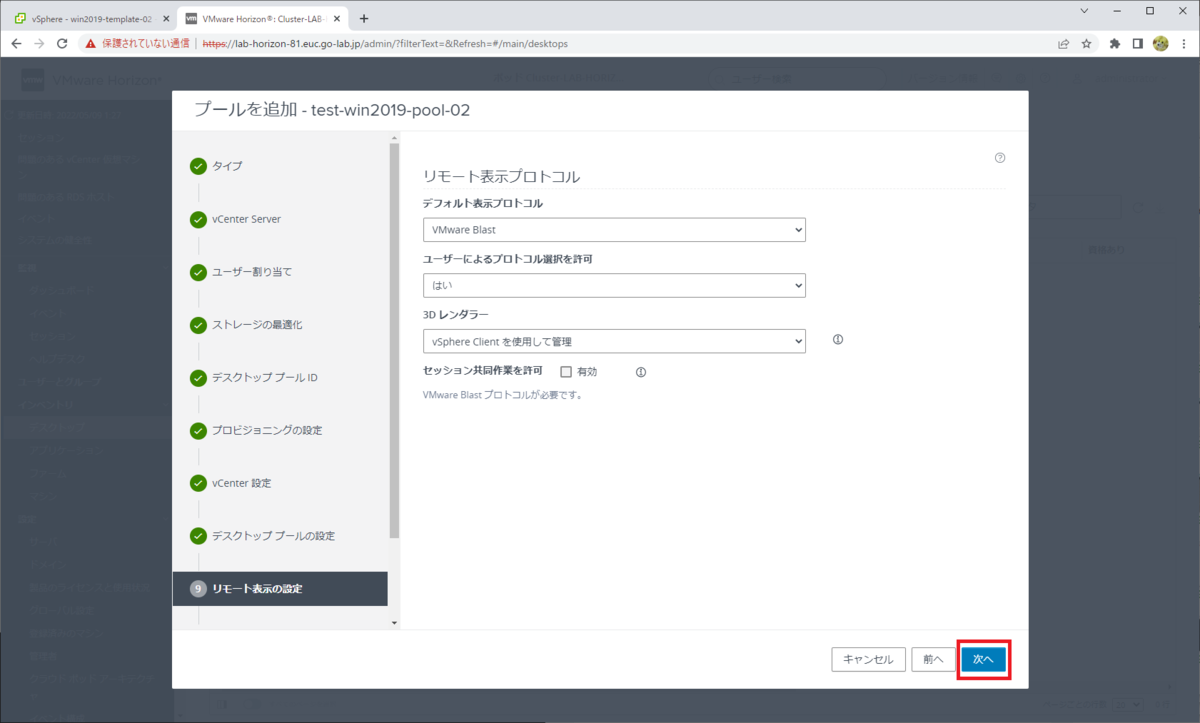Viewport: 1200px width, 723px height.
Task: Click green check icon beside タイプ
Action: point(198,166)
